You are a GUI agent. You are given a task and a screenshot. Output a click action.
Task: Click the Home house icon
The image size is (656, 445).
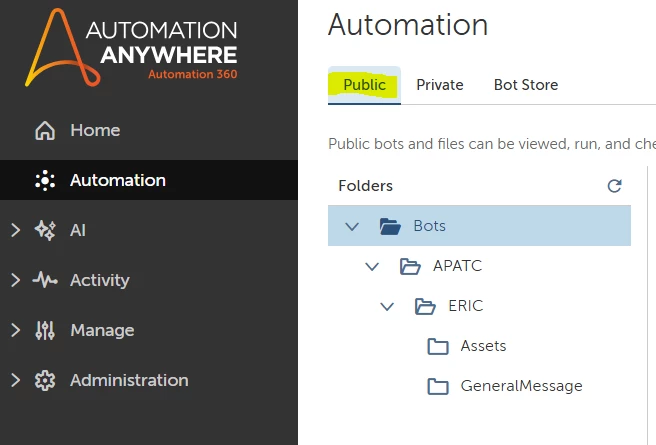(45, 130)
